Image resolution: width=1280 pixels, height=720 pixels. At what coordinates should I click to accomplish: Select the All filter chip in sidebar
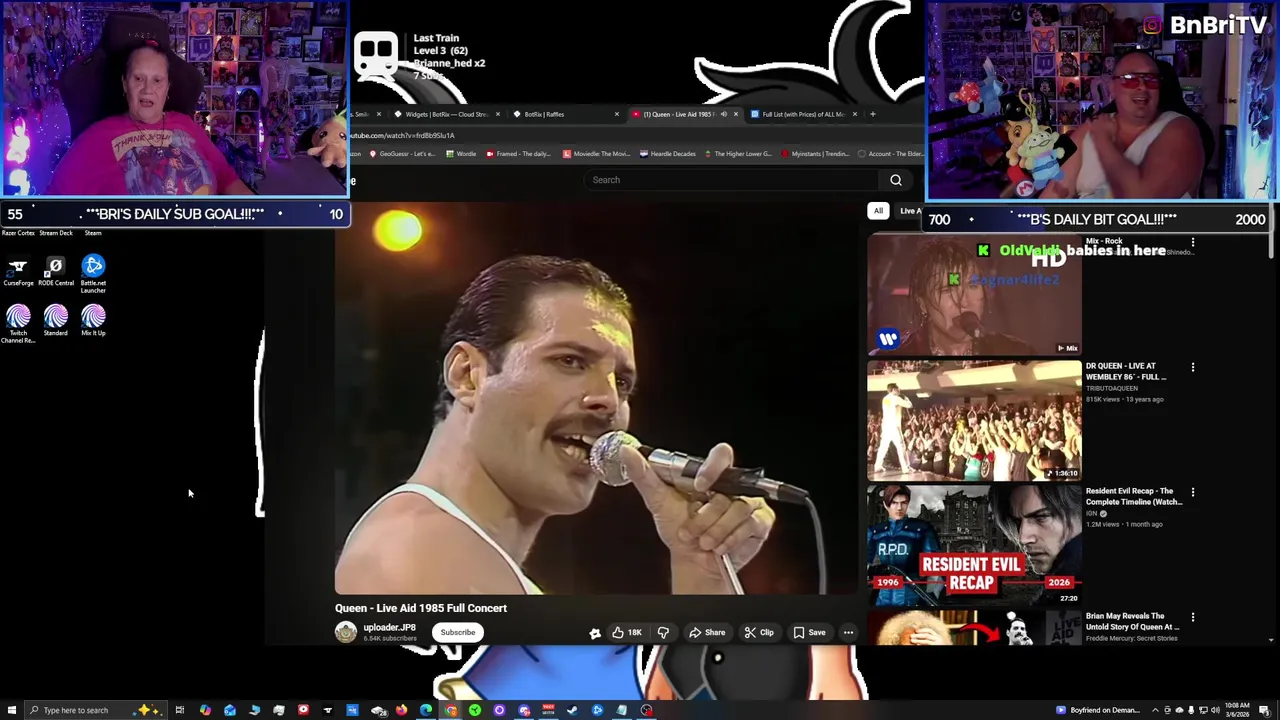click(878, 211)
